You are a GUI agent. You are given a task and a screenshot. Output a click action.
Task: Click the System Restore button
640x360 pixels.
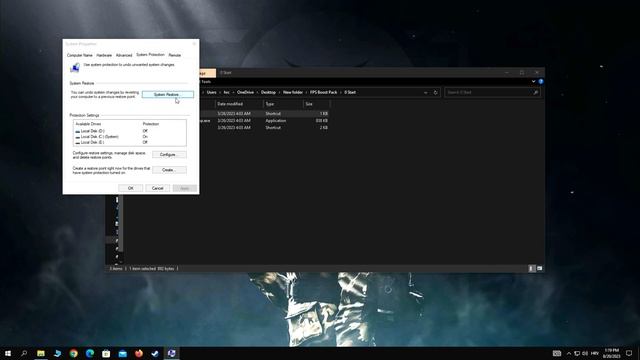tap(168, 94)
